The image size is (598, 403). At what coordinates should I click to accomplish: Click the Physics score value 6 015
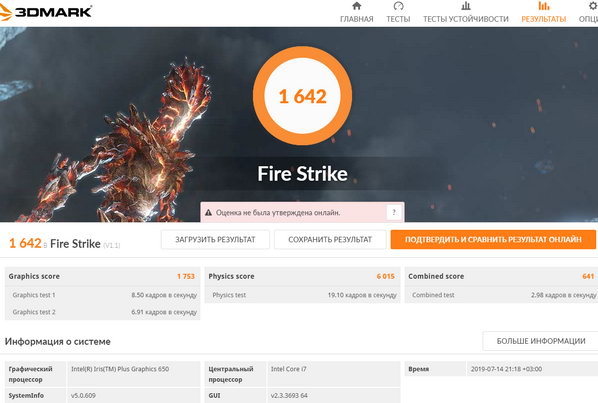coord(386,276)
